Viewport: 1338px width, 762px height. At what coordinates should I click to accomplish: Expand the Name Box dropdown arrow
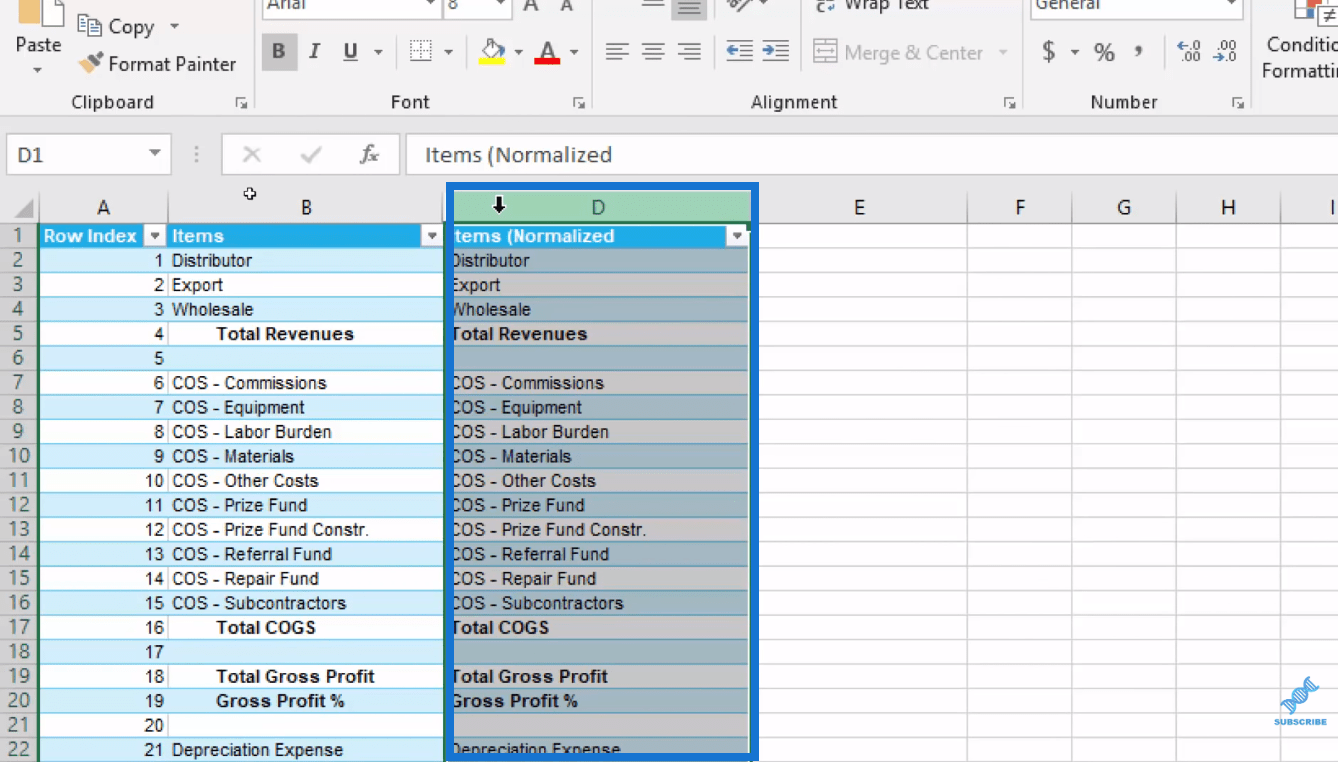point(155,154)
